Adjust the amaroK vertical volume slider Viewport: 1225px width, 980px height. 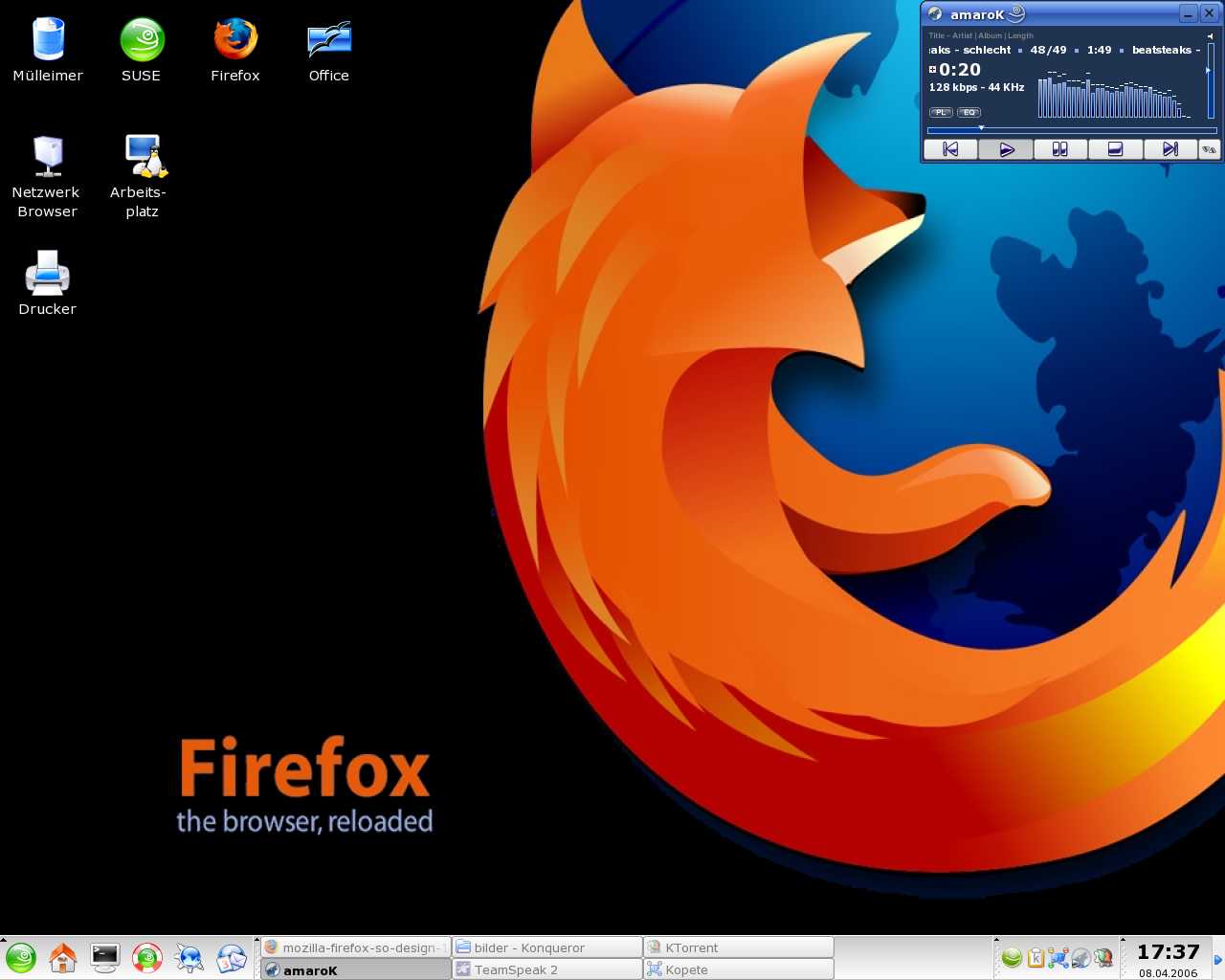click(x=1211, y=80)
